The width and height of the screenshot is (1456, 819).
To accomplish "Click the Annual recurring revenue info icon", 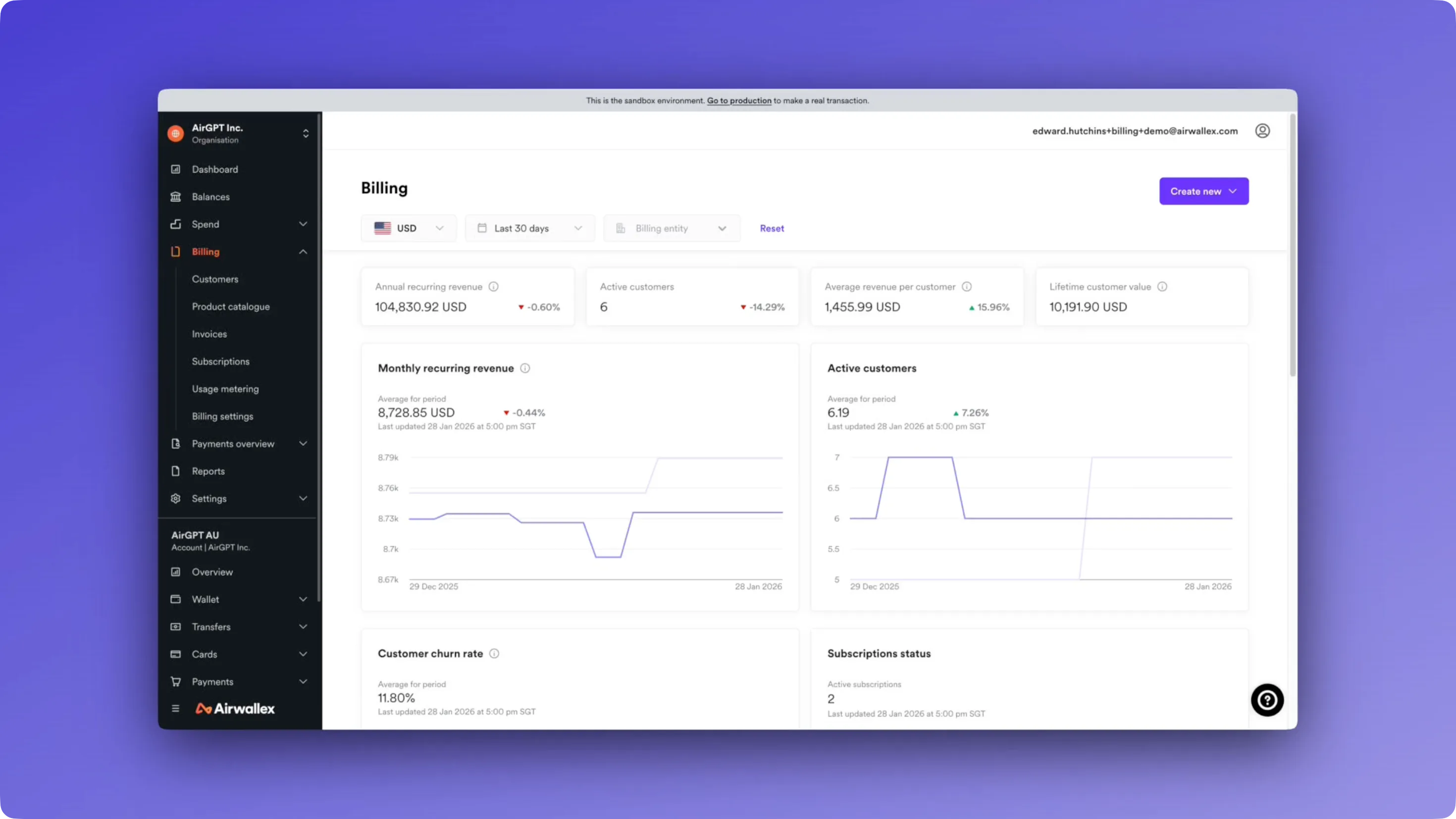I will pos(493,287).
